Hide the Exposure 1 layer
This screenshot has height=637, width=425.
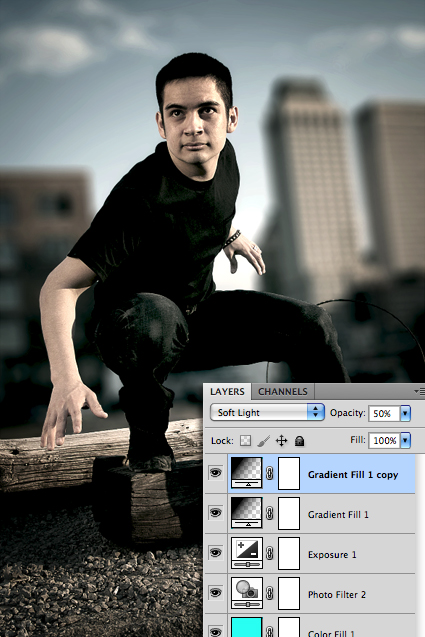click(x=215, y=552)
